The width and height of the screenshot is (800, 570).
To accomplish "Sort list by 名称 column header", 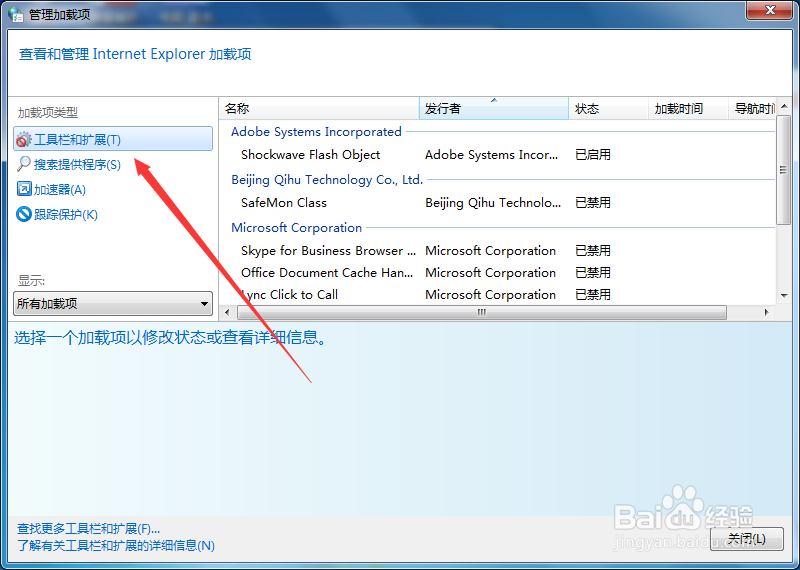I will [x=319, y=108].
